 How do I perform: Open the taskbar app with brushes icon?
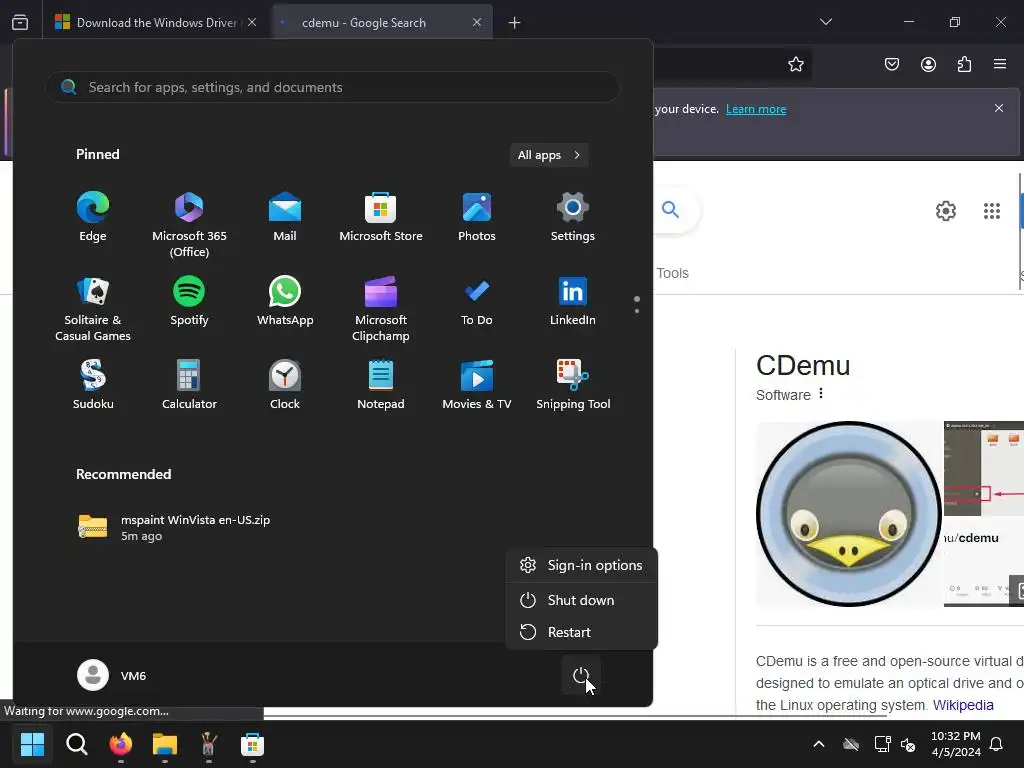click(x=208, y=744)
